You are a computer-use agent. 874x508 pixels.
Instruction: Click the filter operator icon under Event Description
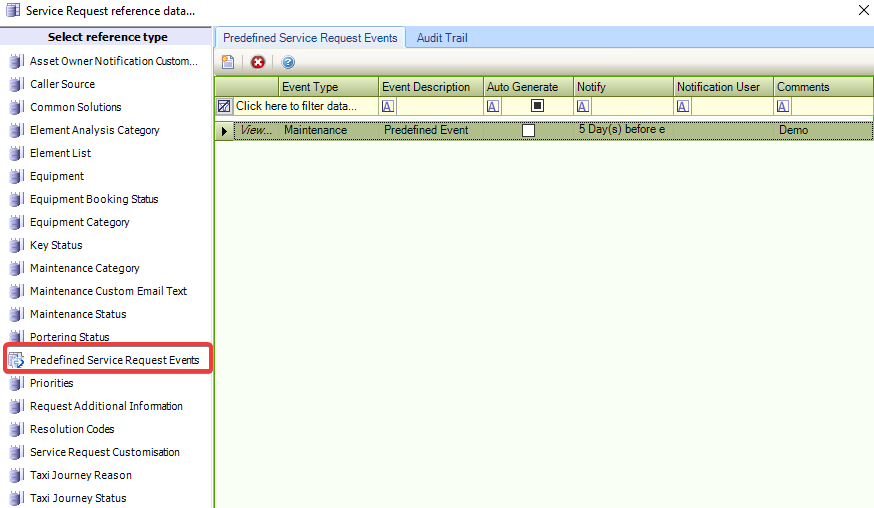pos(388,106)
